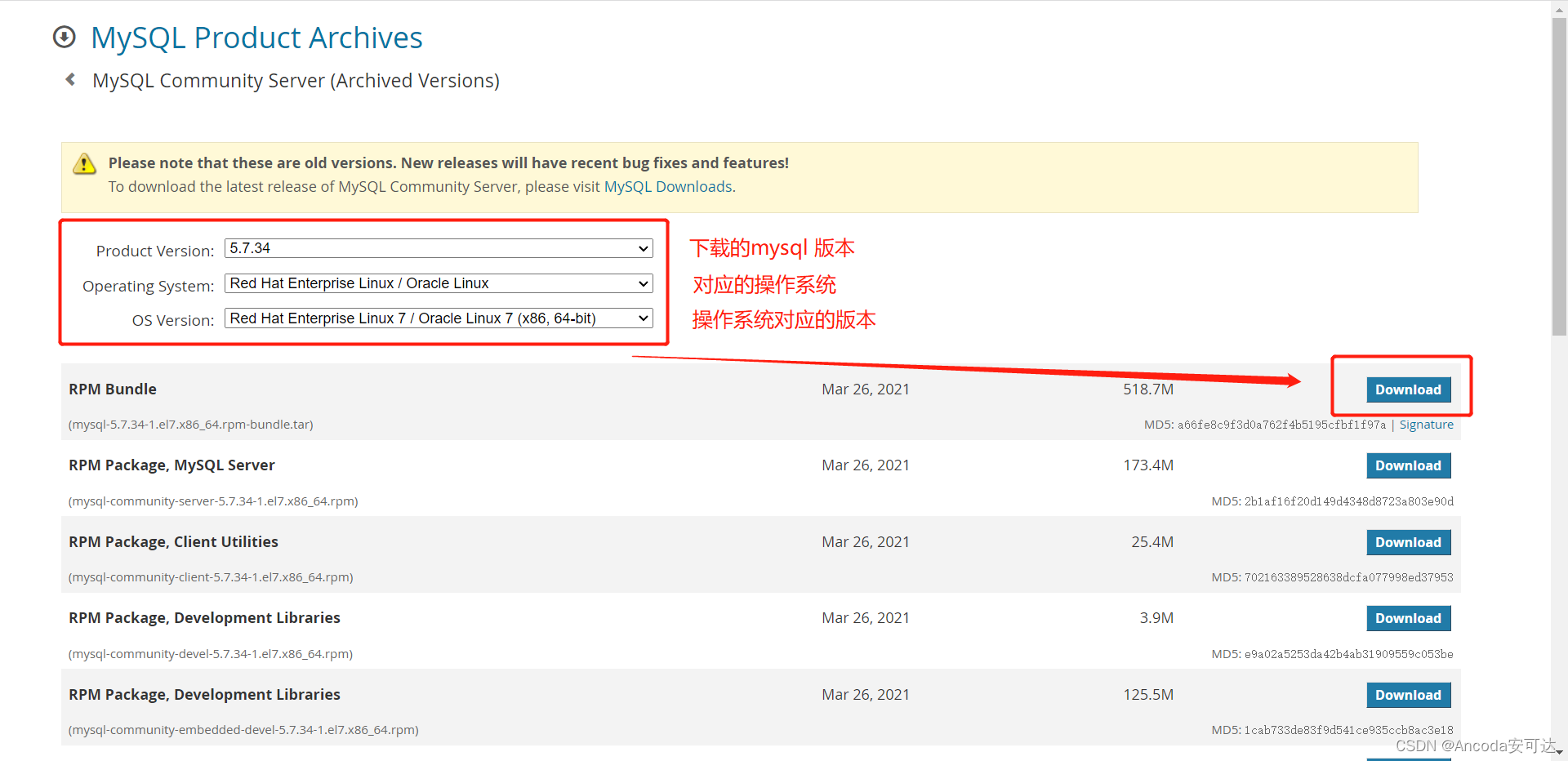This screenshot has width=1568, height=761.
Task: Download the 3.9M Development Libraries package
Action: [x=1408, y=618]
